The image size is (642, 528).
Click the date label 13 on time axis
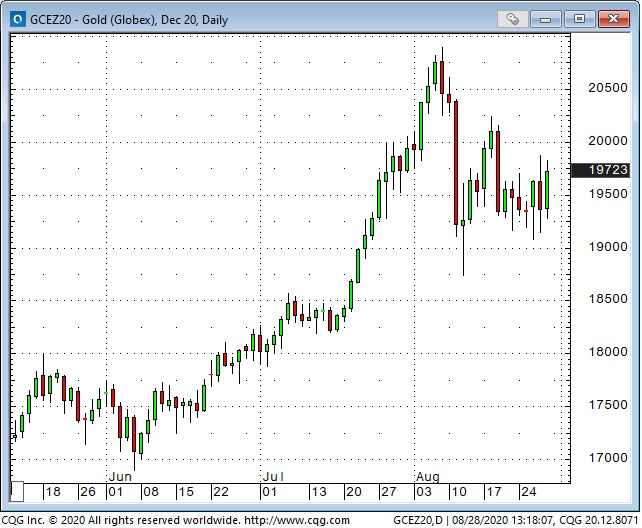tap(319, 492)
